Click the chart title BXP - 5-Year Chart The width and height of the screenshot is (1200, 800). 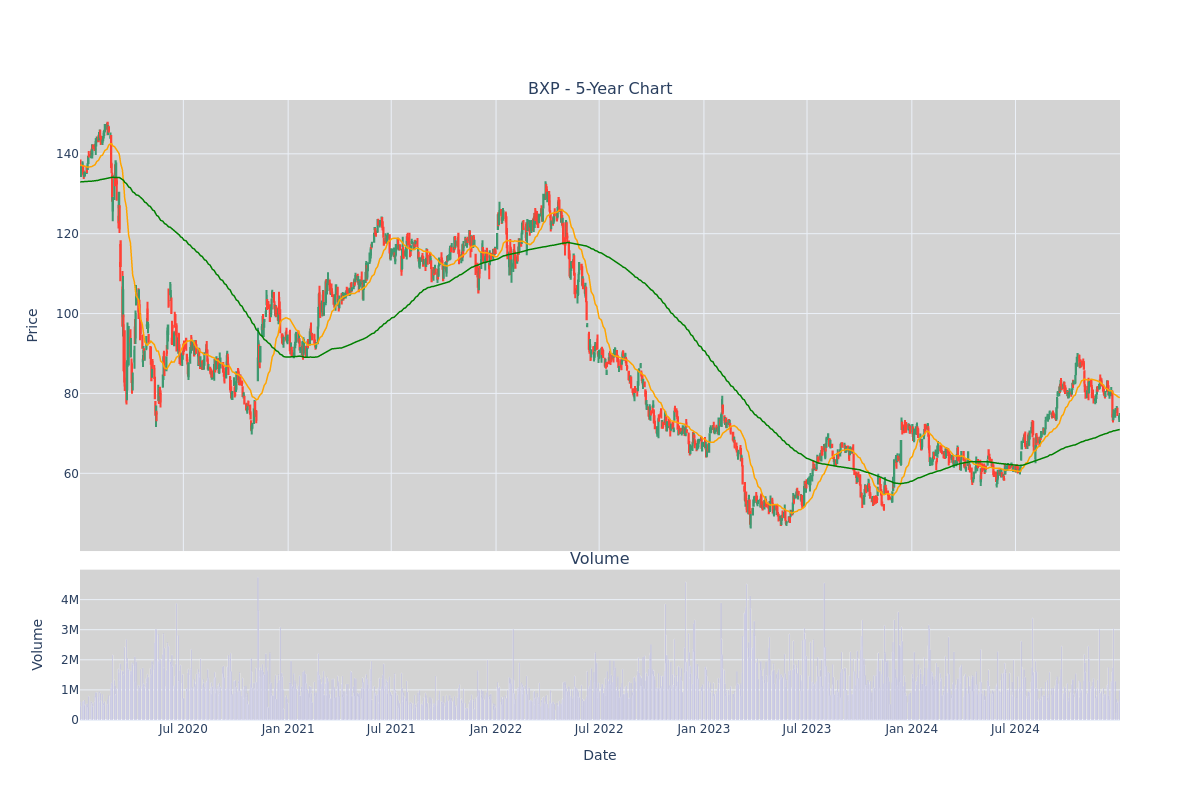point(600,89)
